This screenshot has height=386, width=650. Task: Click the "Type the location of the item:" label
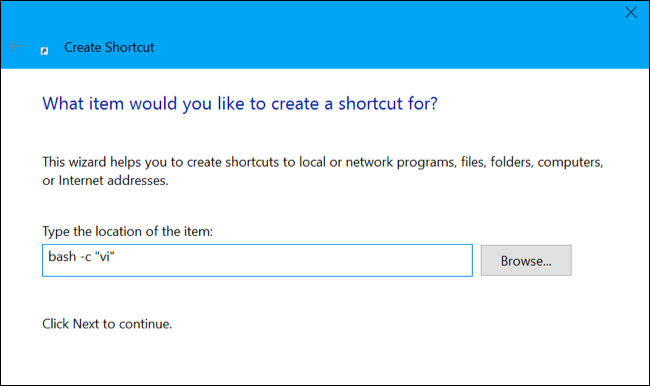tap(127, 231)
